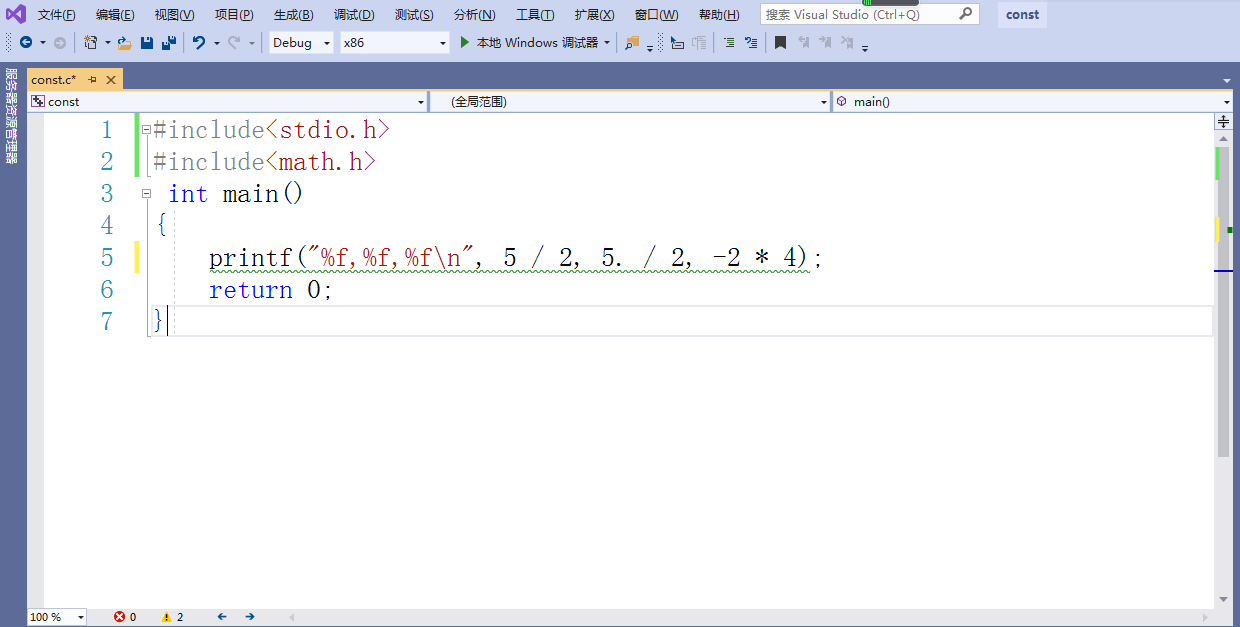Open the 视图(V) menu
This screenshot has height=627, width=1240.
(x=175, y=15)
